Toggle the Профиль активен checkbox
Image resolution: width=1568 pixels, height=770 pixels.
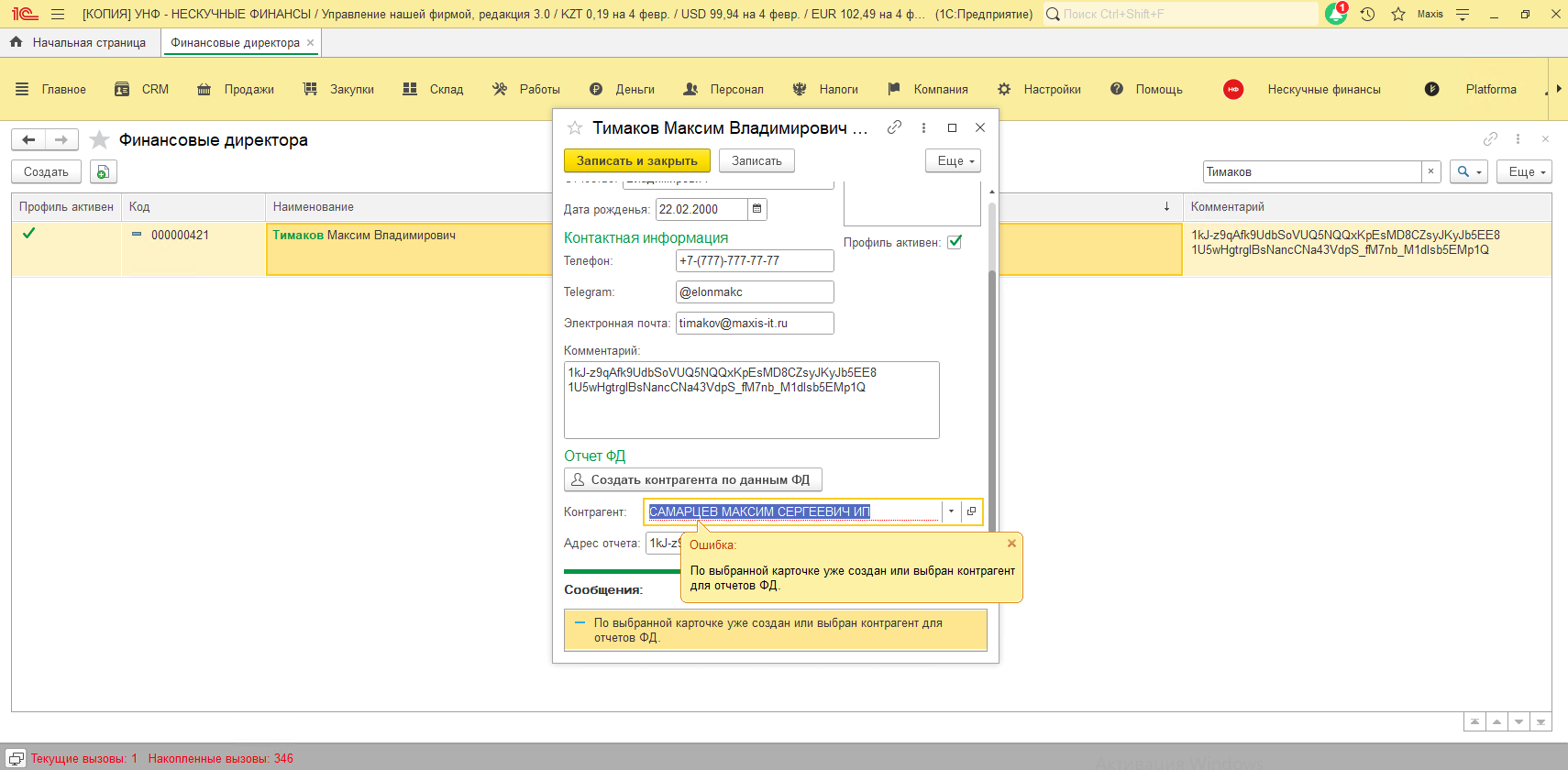pyautogui.click(x=955, y=242)
